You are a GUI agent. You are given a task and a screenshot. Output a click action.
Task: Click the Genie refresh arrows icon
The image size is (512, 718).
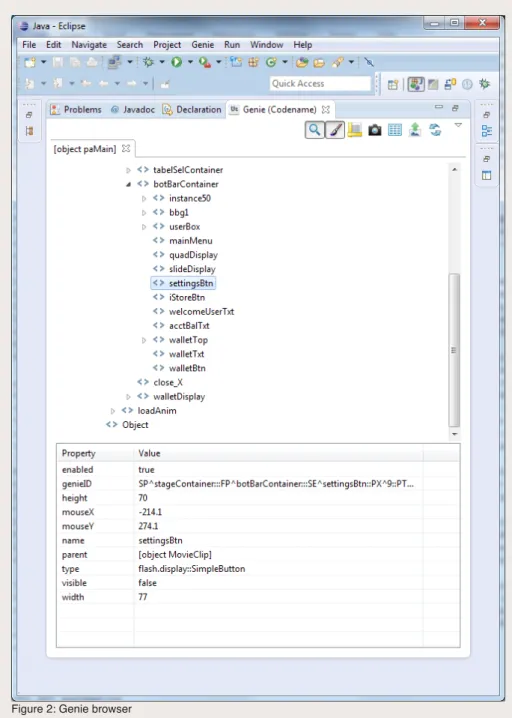pos(435,130)
